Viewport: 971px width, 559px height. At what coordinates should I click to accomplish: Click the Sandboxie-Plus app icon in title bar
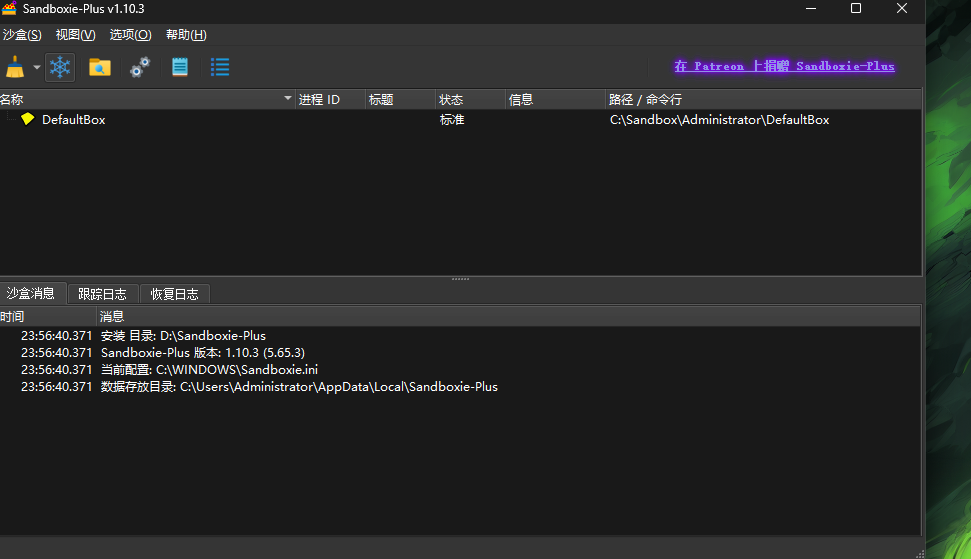(x=9, y=9)
